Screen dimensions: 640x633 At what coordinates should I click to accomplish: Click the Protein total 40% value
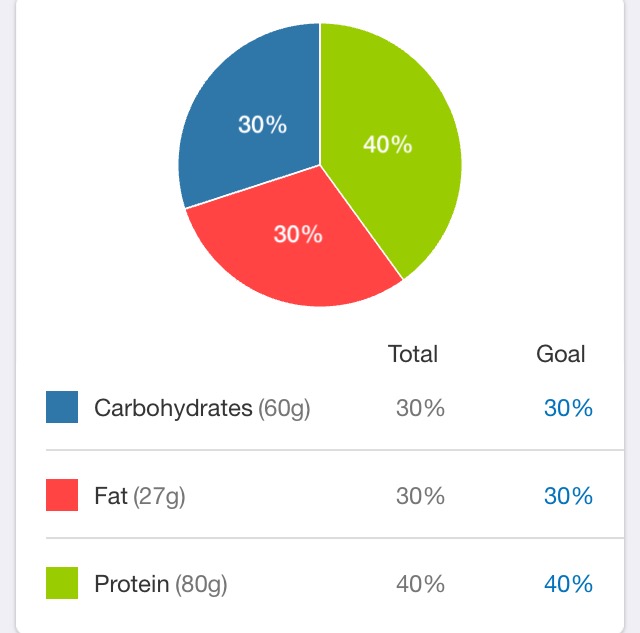point(420,584)
